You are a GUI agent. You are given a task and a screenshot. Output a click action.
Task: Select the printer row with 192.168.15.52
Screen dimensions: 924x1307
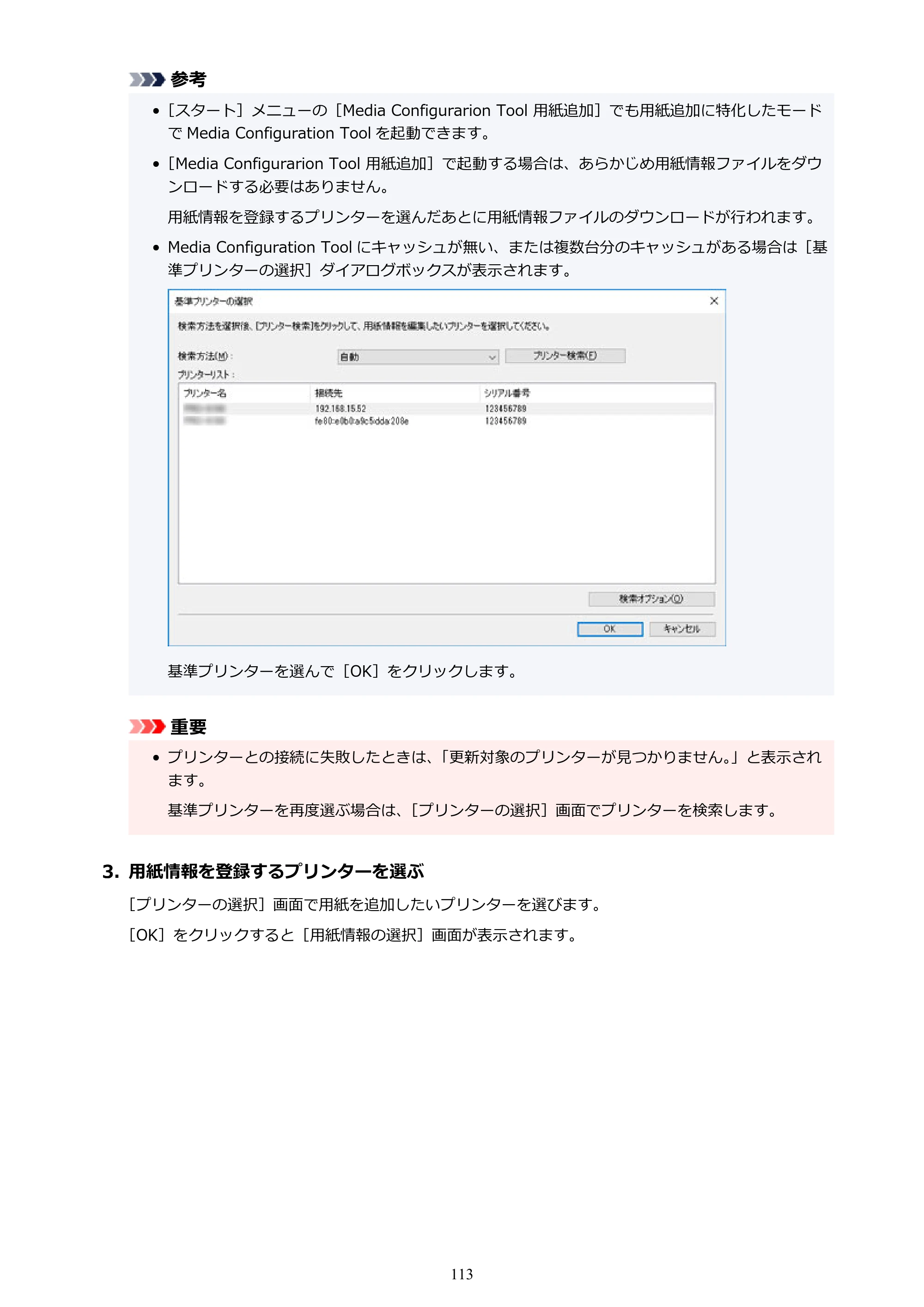coord(446,409)
